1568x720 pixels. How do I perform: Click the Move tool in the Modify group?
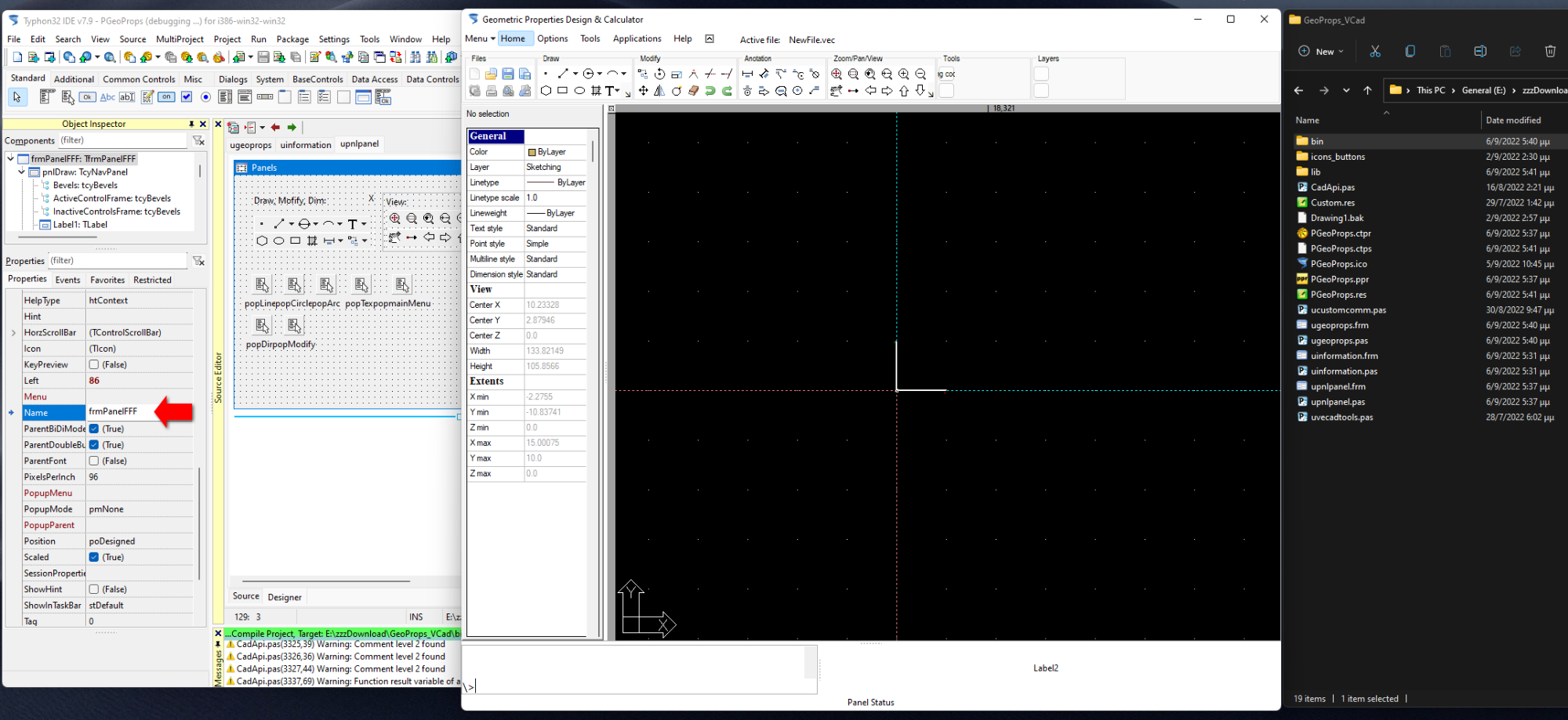[x=643, y=91]
